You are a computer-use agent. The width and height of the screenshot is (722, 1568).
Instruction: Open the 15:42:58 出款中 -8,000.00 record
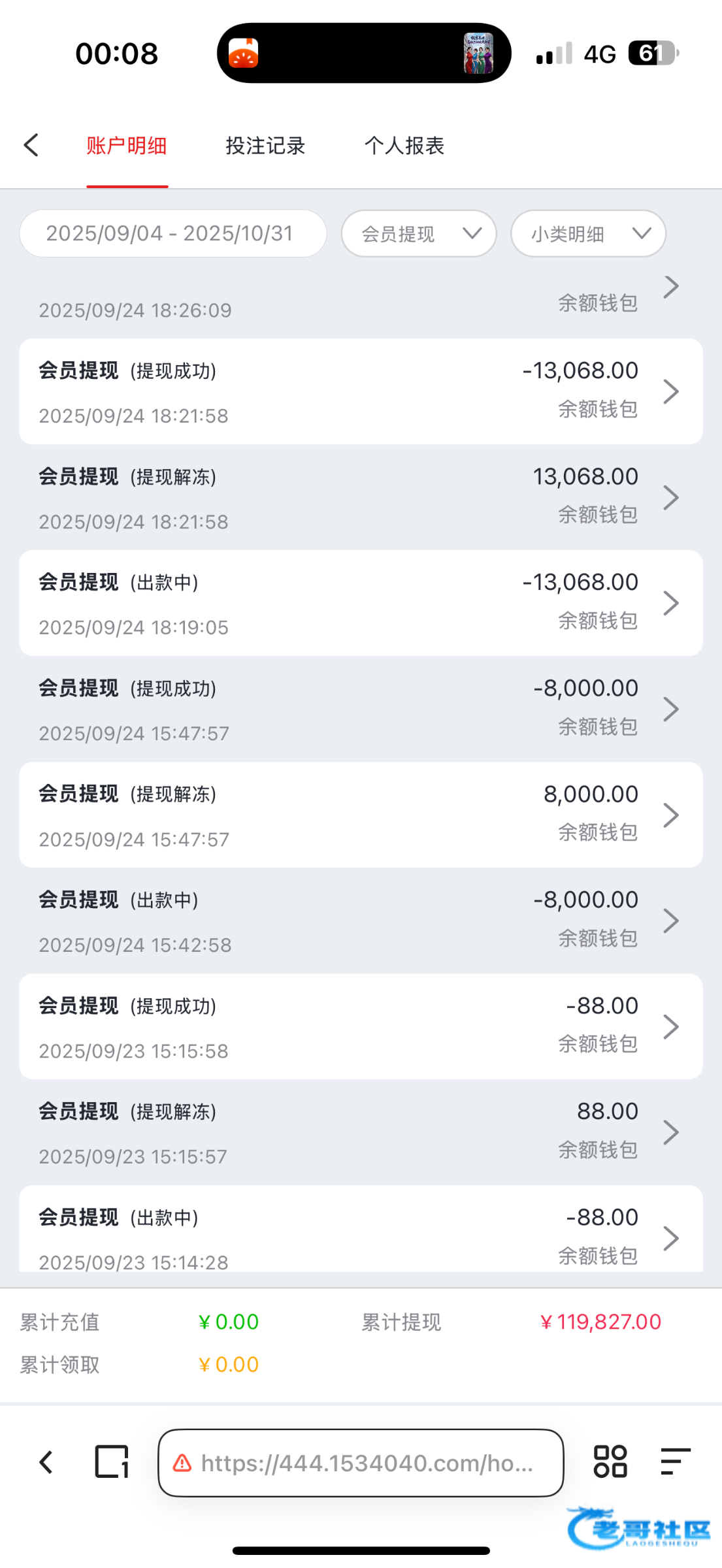[361, 921]
